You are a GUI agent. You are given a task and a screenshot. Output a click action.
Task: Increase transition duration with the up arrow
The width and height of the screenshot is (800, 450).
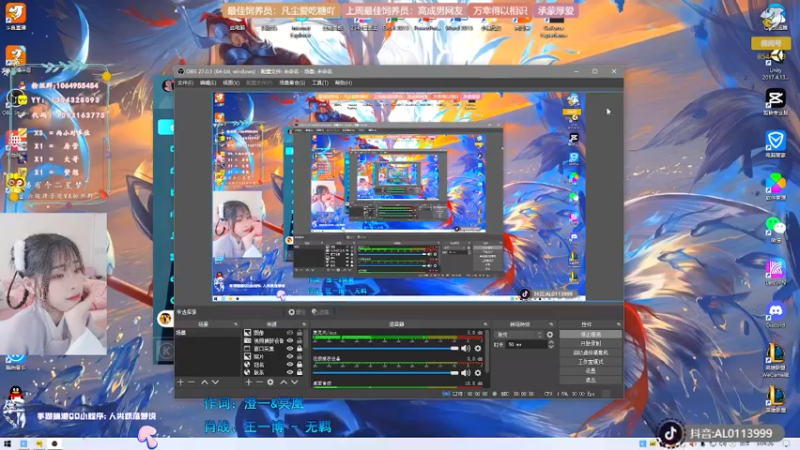point(551,342)
